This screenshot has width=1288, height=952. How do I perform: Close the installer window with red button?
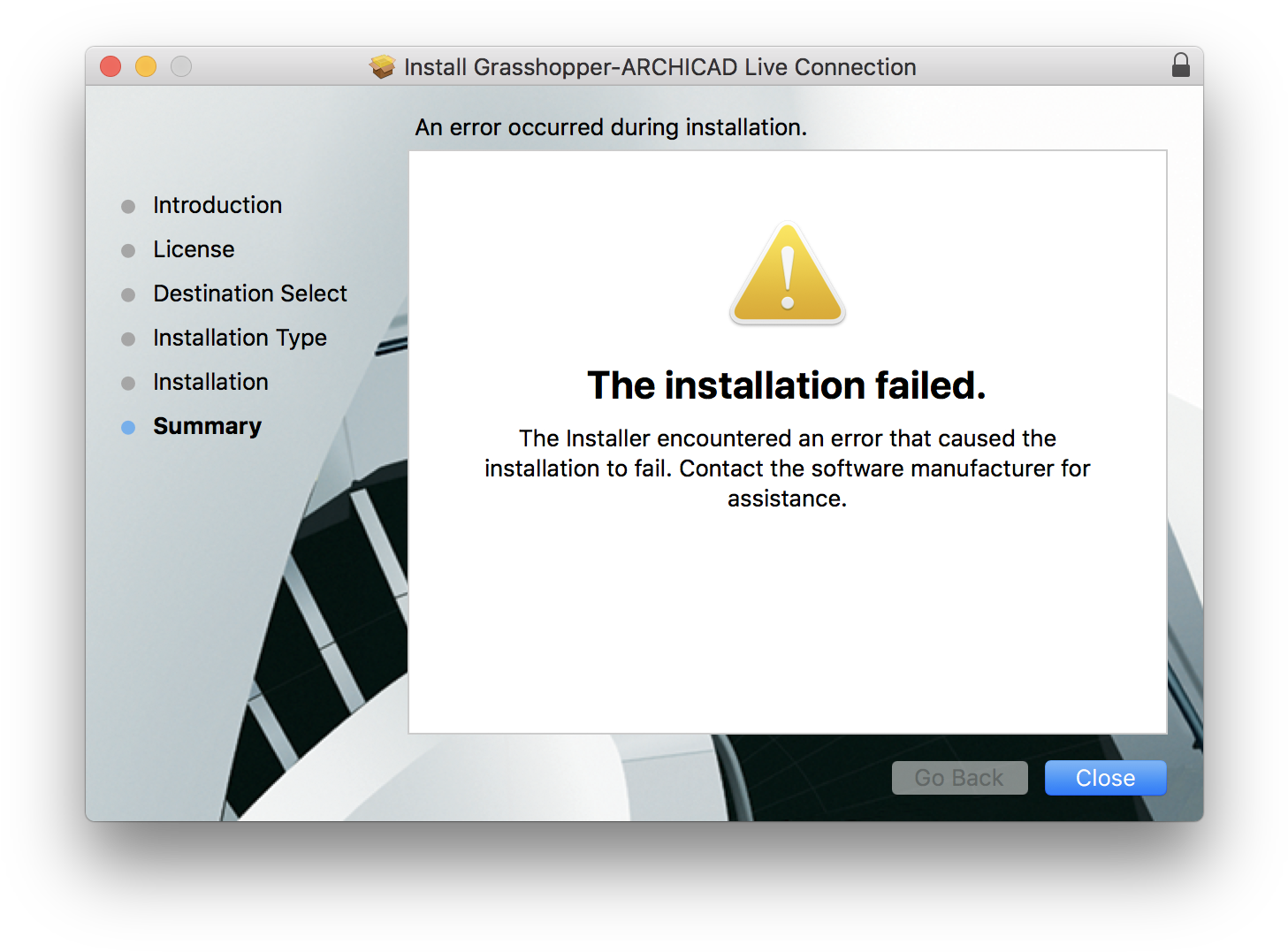point(111,66)
